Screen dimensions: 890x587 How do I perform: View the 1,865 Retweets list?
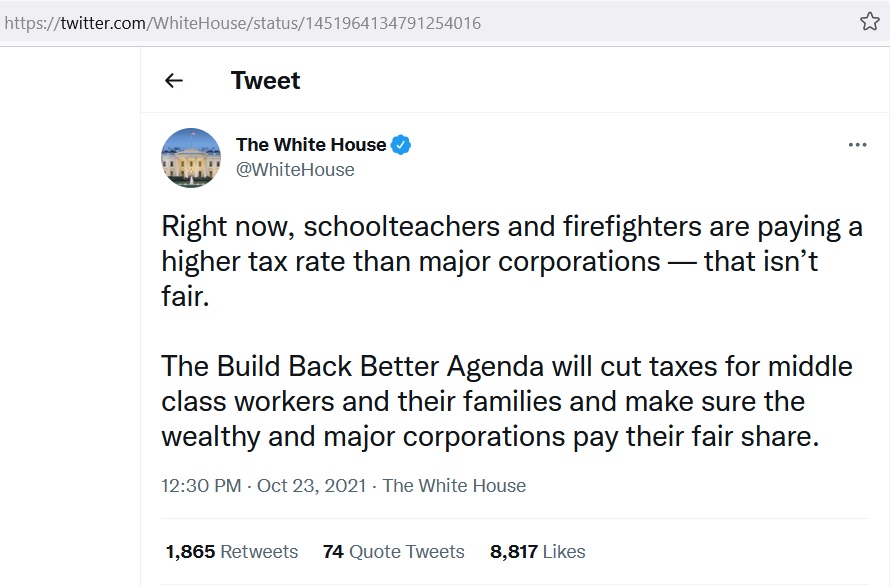click(x=232, y=551)
